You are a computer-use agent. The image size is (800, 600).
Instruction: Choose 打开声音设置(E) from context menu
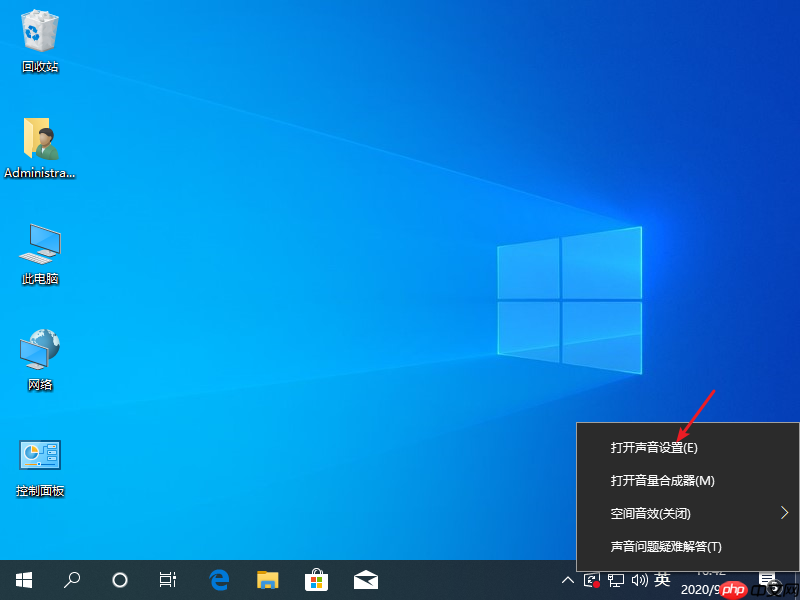pyautogui.click(x=688, y=447)
